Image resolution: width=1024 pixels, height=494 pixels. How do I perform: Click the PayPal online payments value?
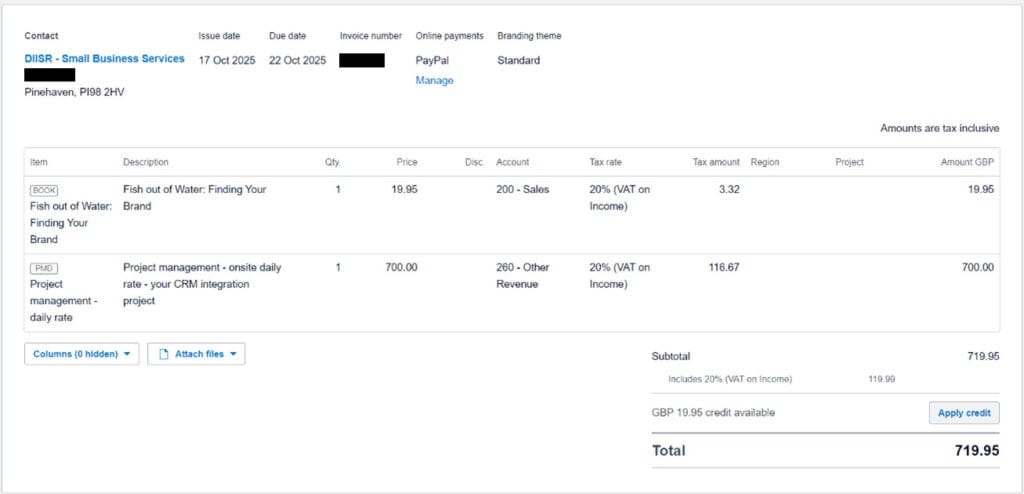[x=432, y=60]
